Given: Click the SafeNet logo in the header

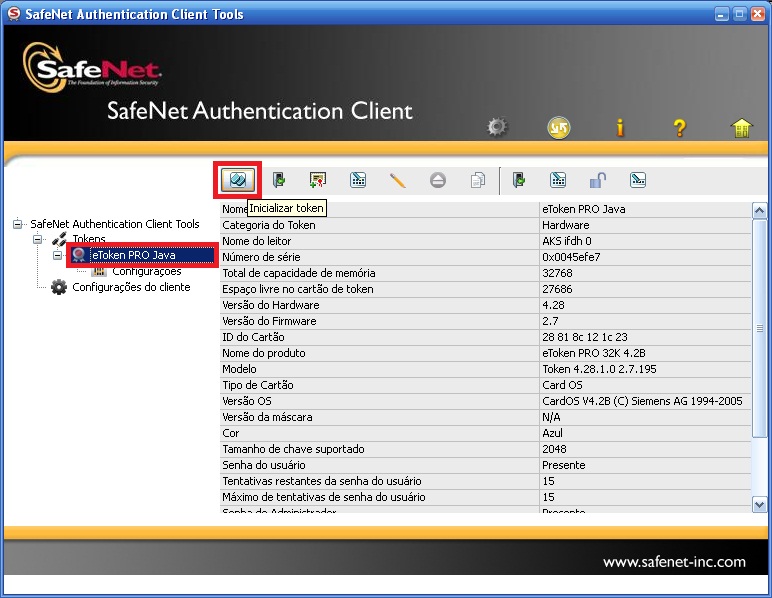Looking at the screenshot, I should point(92,67).
